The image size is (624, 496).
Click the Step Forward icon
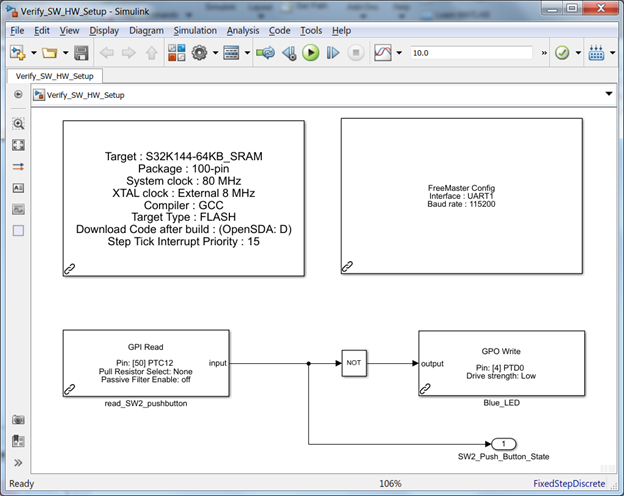pyautogui.click(x=333, y=53)
